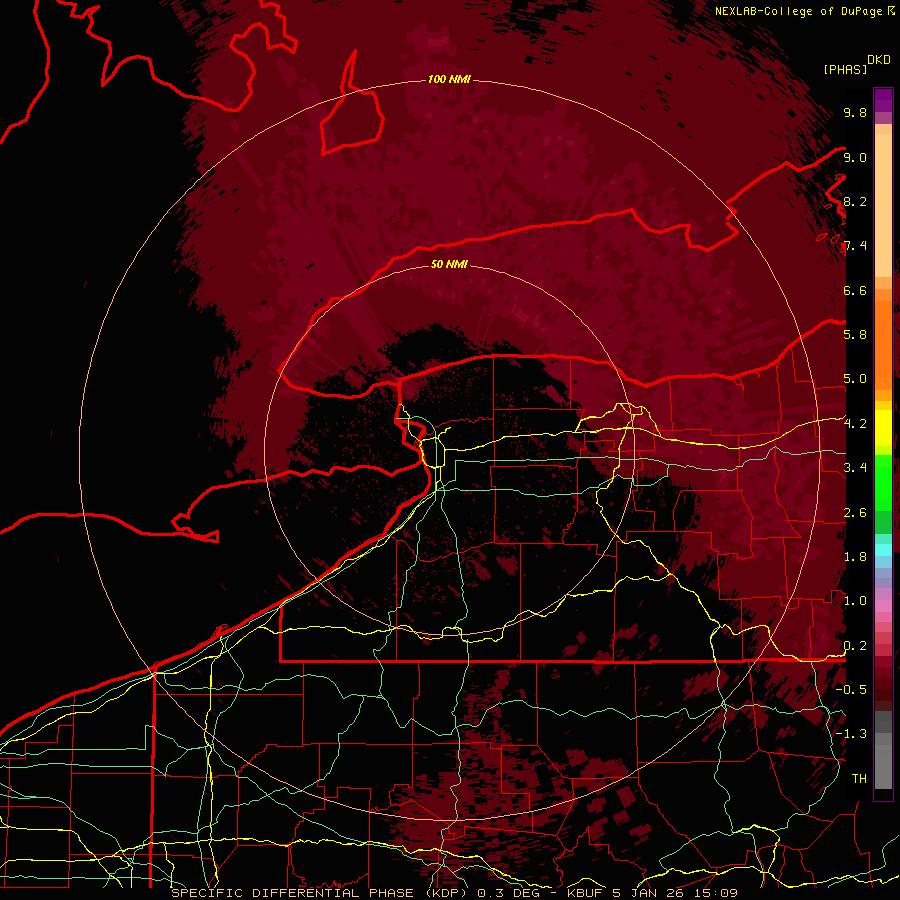Click the 5.8 legend value
Screen dimensions: 900x900
point(855,335)
